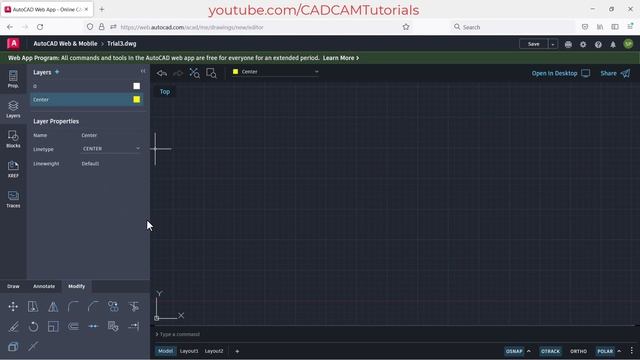Open the Help question mark icon

click(x=598, y=44)
